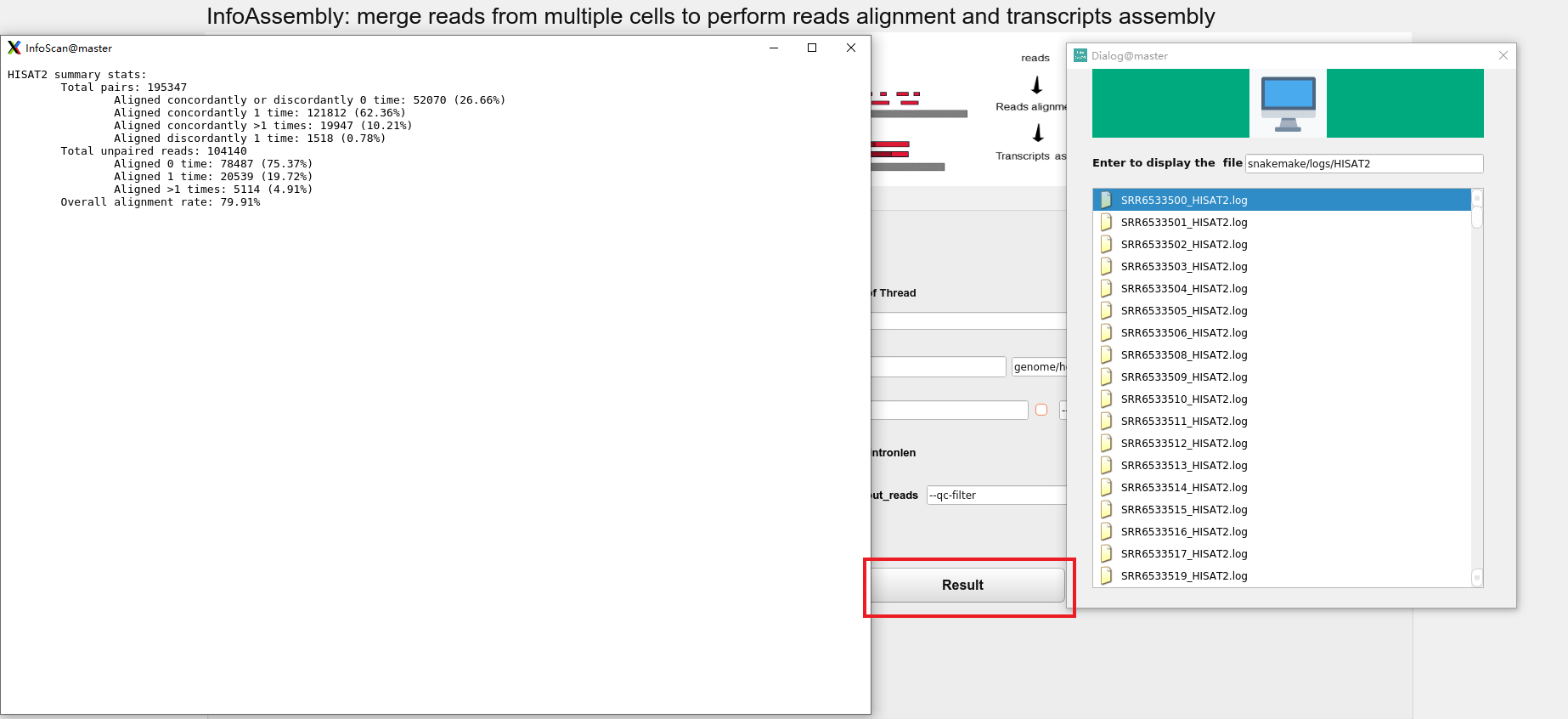Click file icon beside SRR6533515_HISAT2.log

click(1106, 509)
